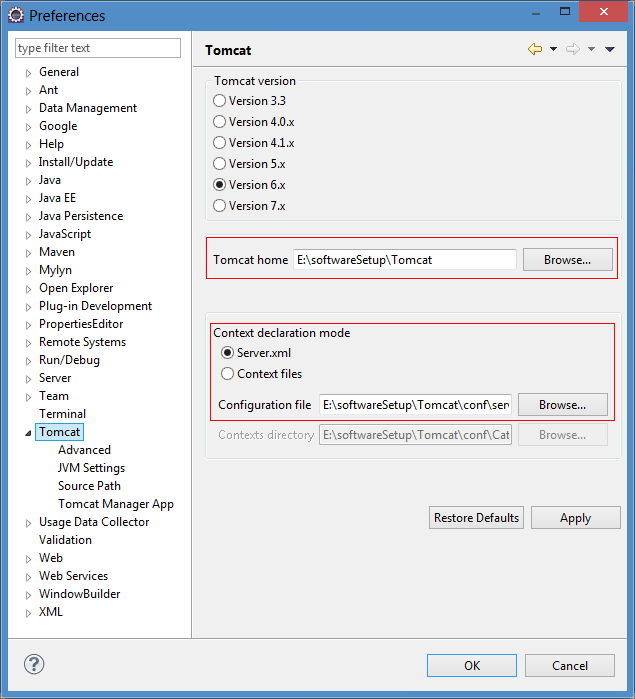Click the Apply button

(x=575, y=518)
